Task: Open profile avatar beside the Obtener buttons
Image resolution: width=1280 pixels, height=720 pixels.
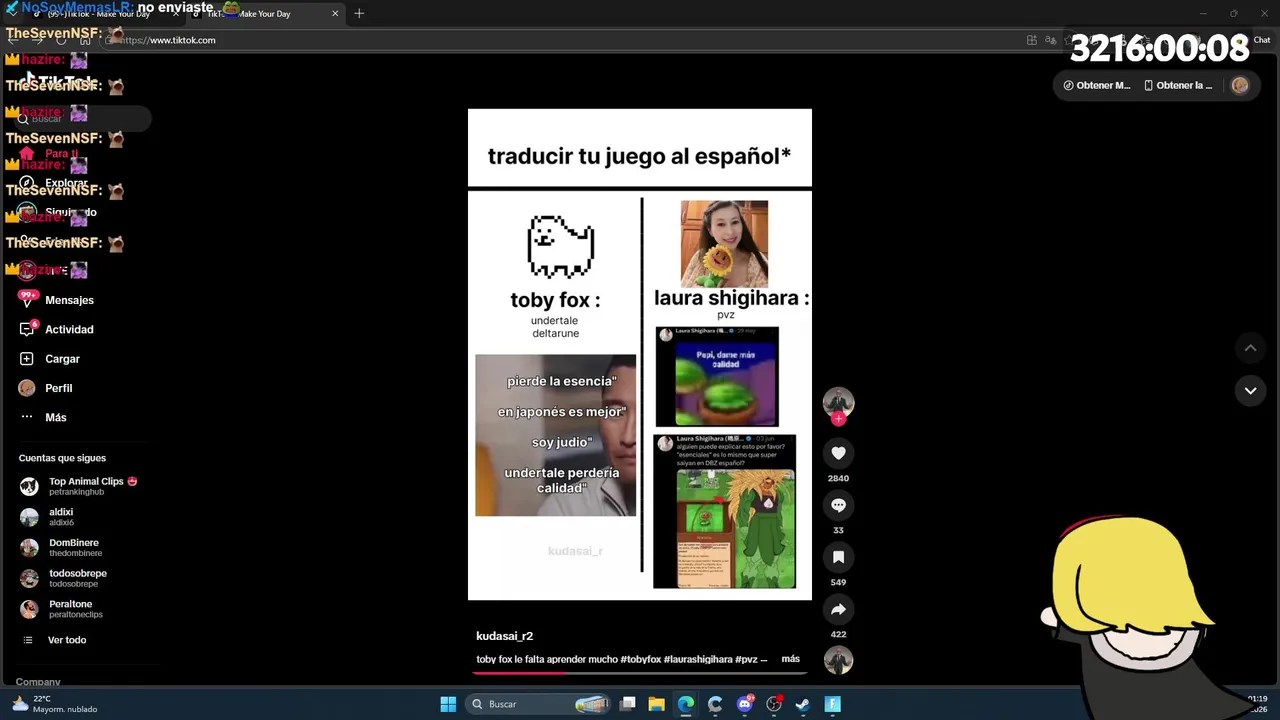Action: (1240, 85)
